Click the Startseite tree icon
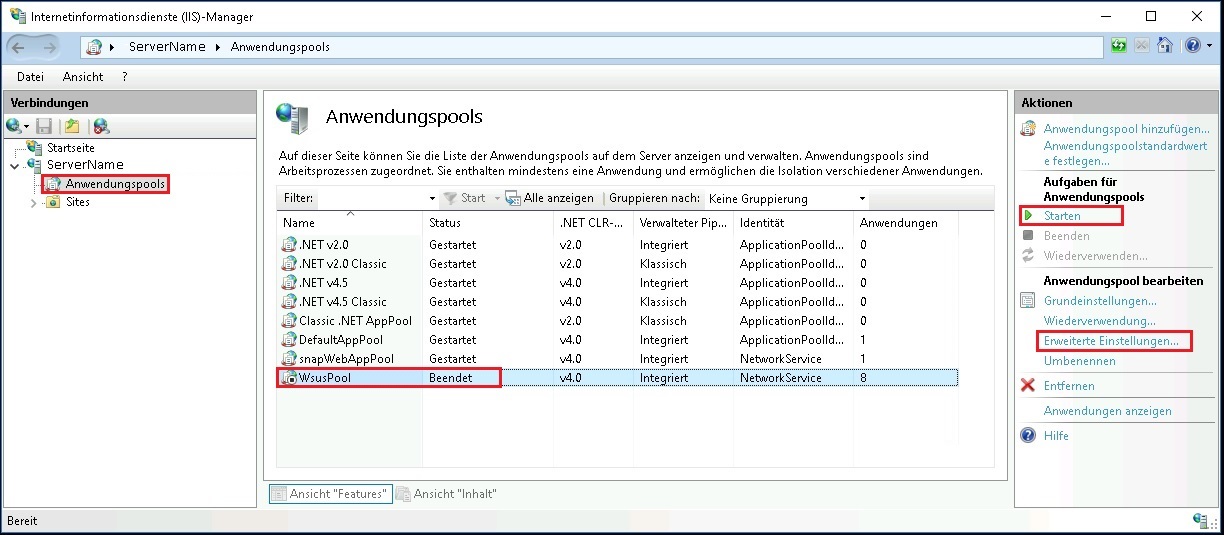 click(x=35, y=147)
